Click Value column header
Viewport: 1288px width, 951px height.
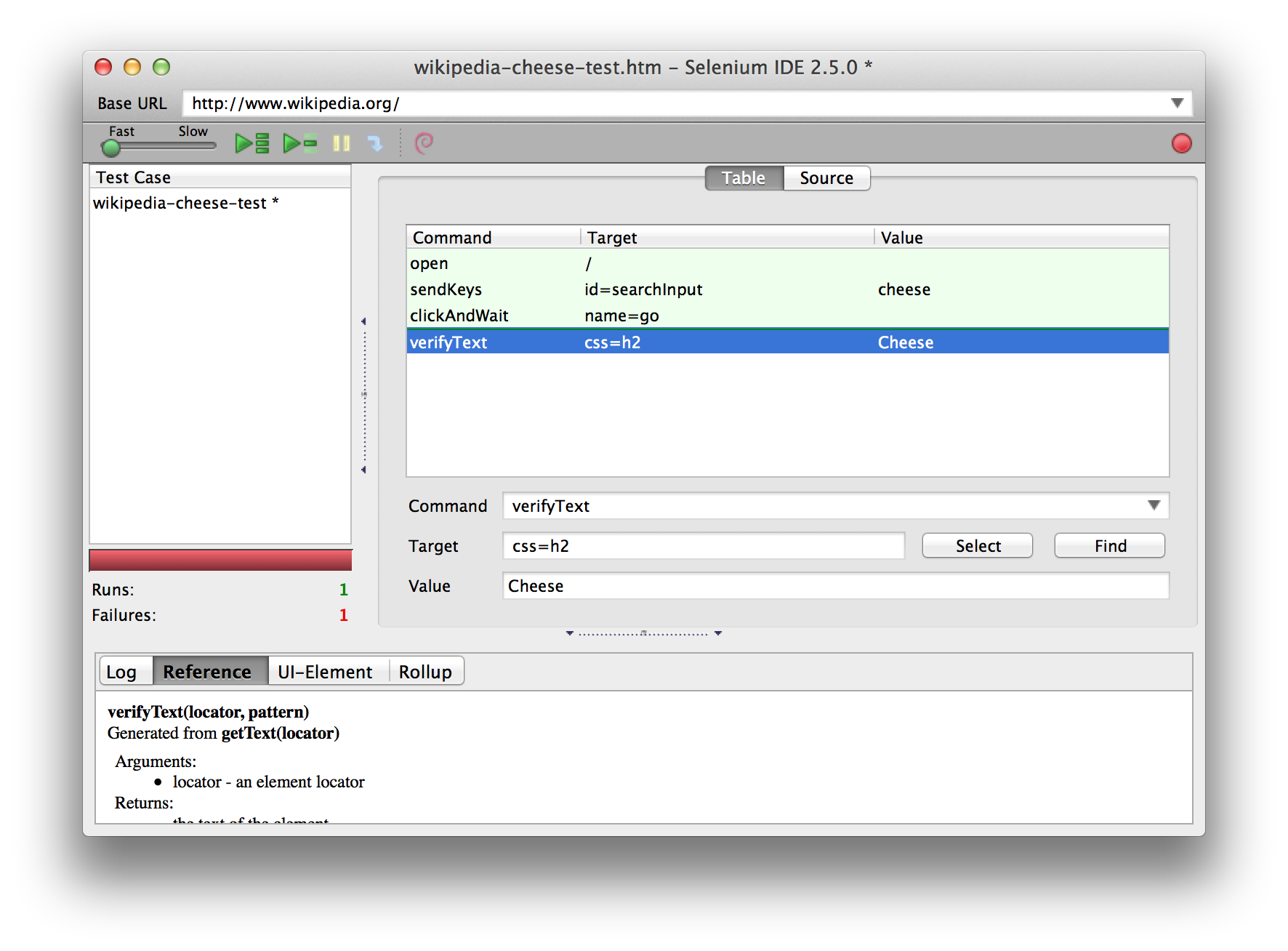pyautogui.click(x=1021, y=238)
